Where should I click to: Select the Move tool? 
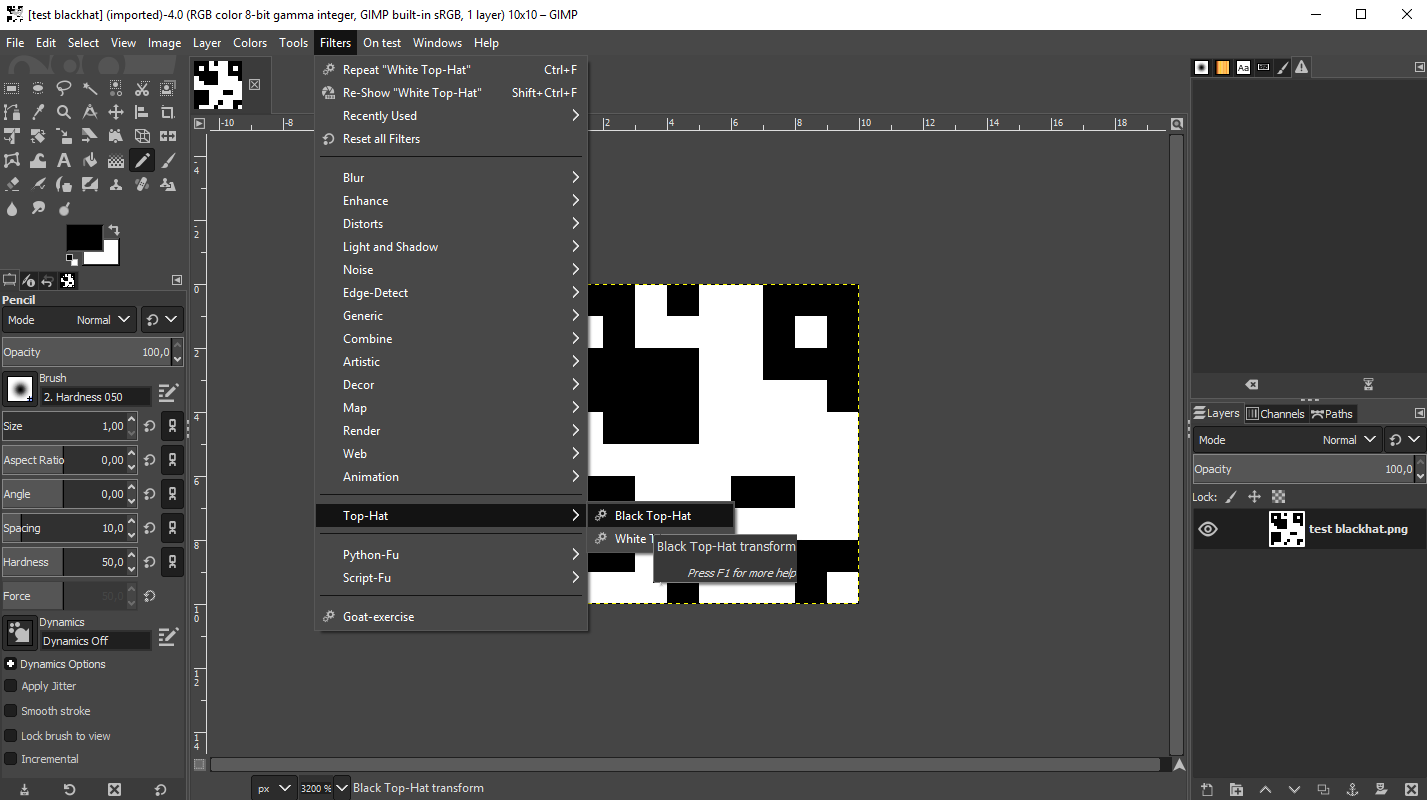tap(116, 112)
